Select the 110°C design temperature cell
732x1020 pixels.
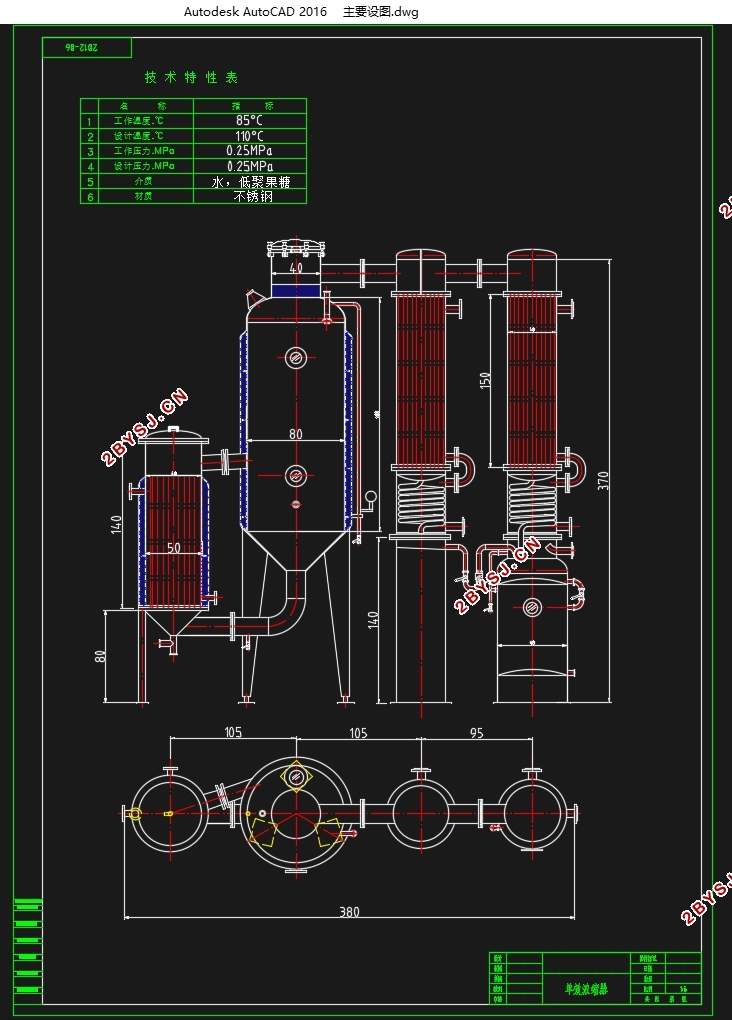(x=250, y=136)
